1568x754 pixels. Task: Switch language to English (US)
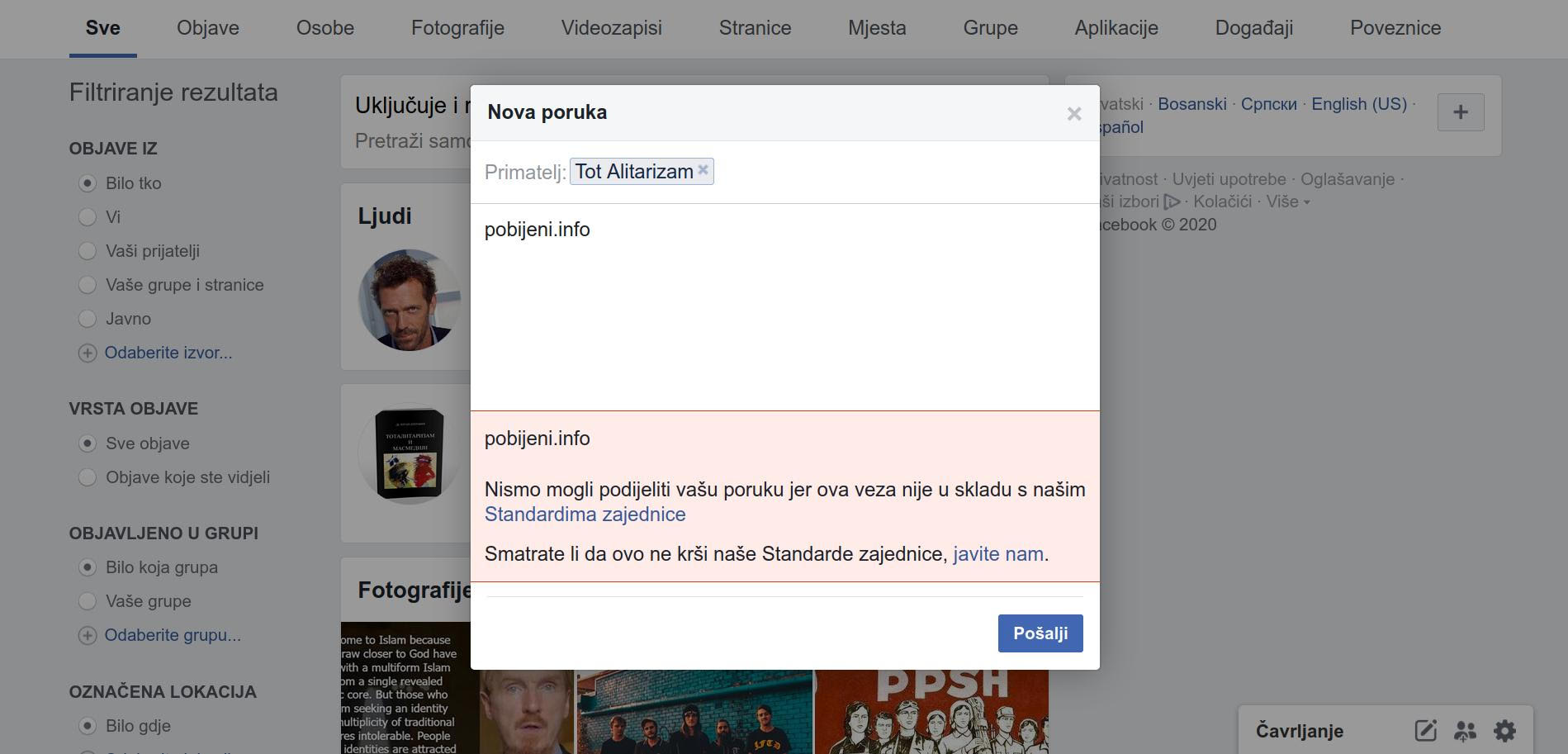(1358, 104)
